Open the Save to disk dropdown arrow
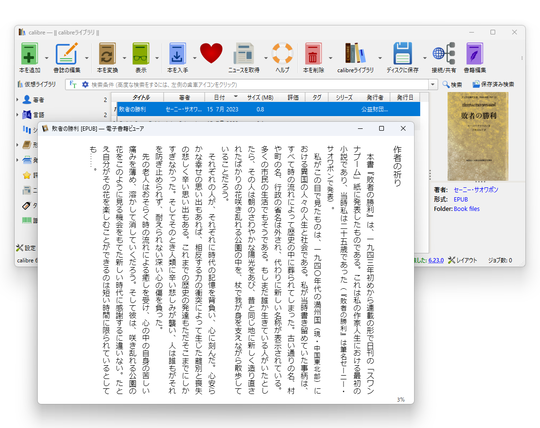The width and height of the screenshot is (540, 428). 424,58
